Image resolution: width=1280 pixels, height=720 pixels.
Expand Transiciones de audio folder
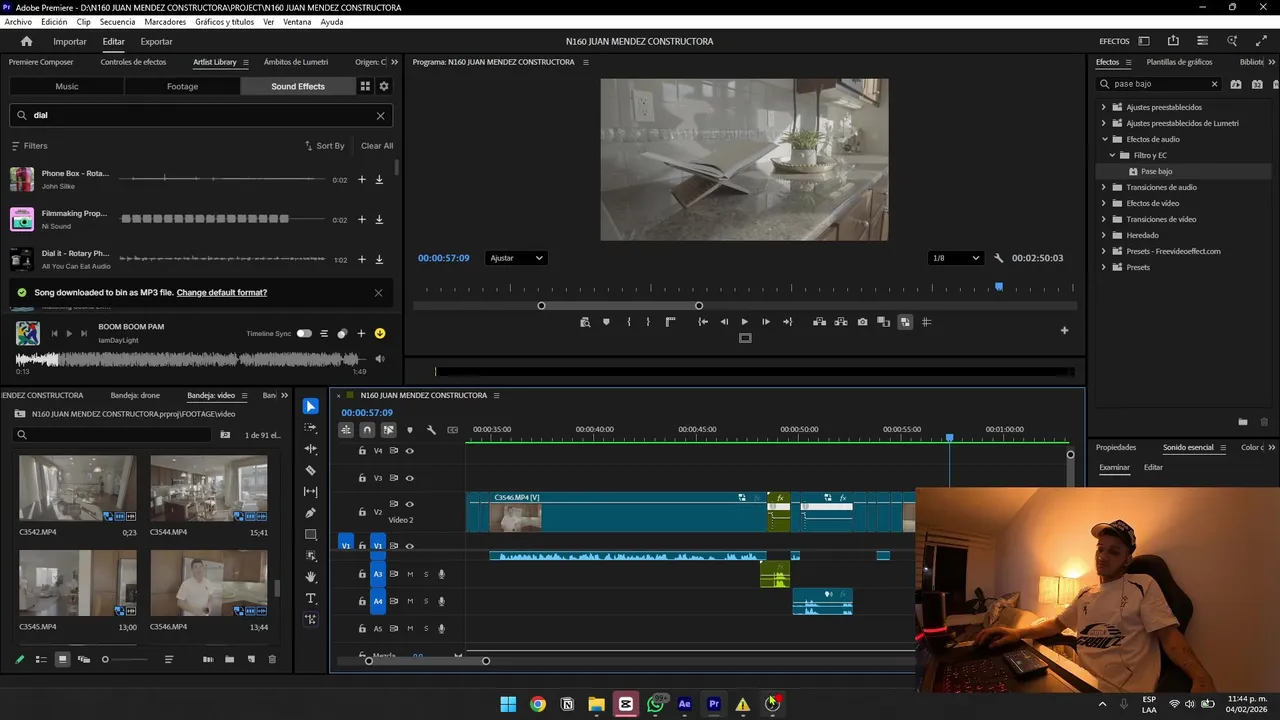tap(1104, 187)
